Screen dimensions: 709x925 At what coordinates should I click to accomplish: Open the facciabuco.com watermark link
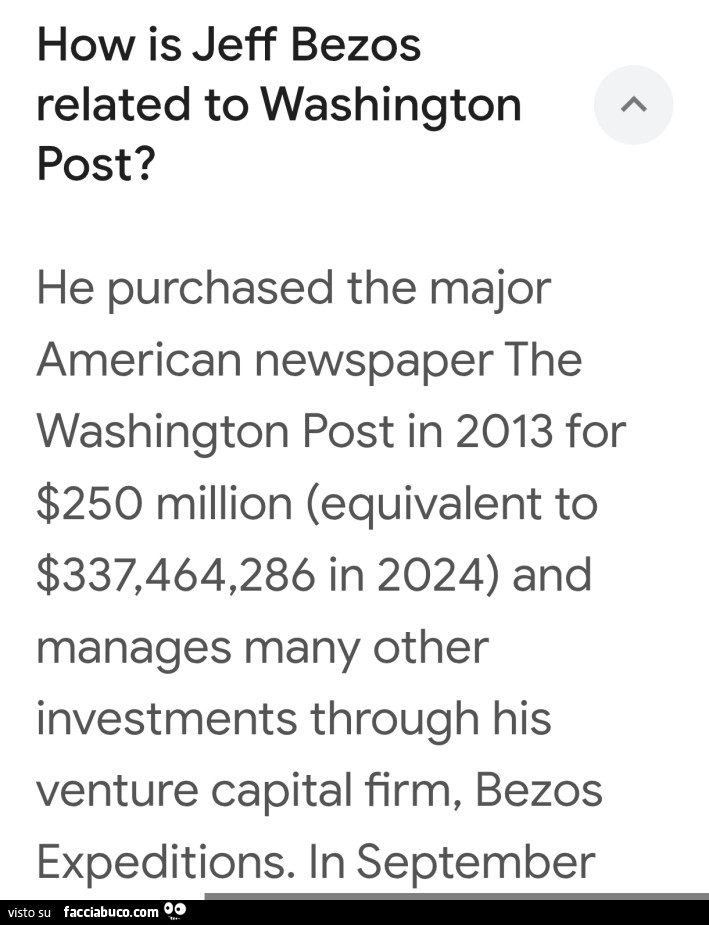point(110,912)
